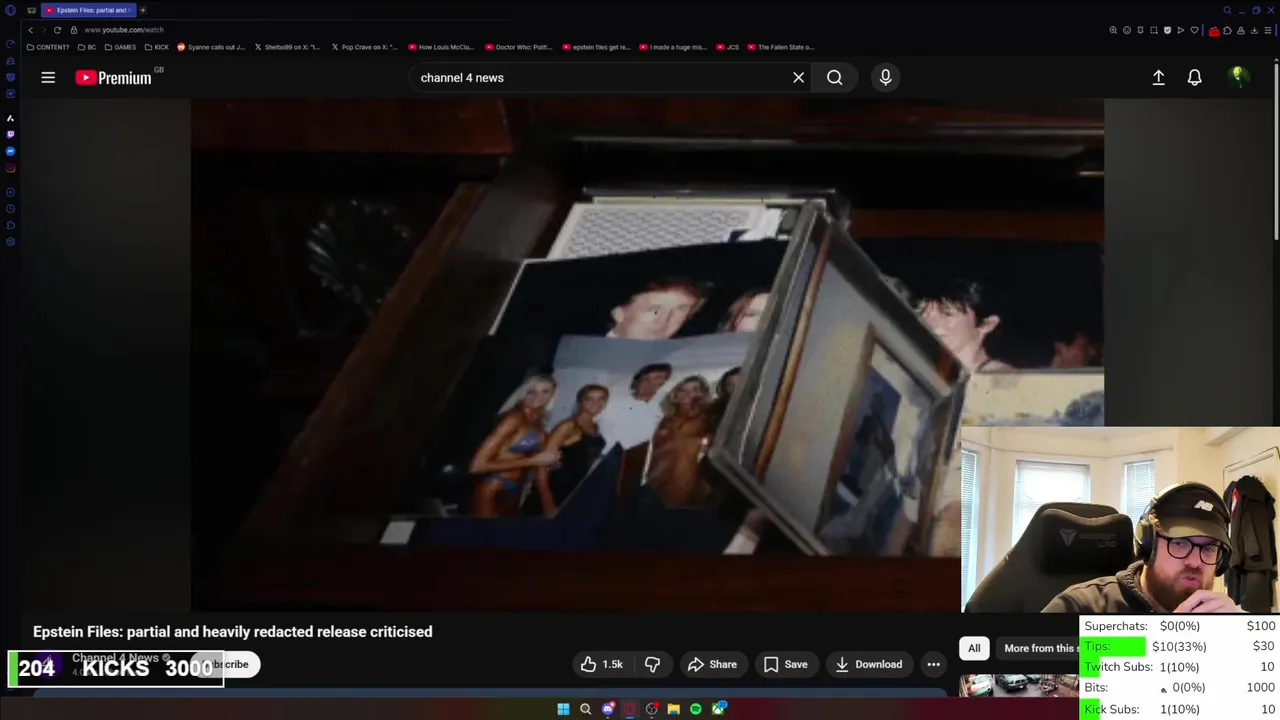Click the first recommended video thumbnail
Image resolution: width=1280 pixels, height=720 pixels.
[x=1019, y=685]
